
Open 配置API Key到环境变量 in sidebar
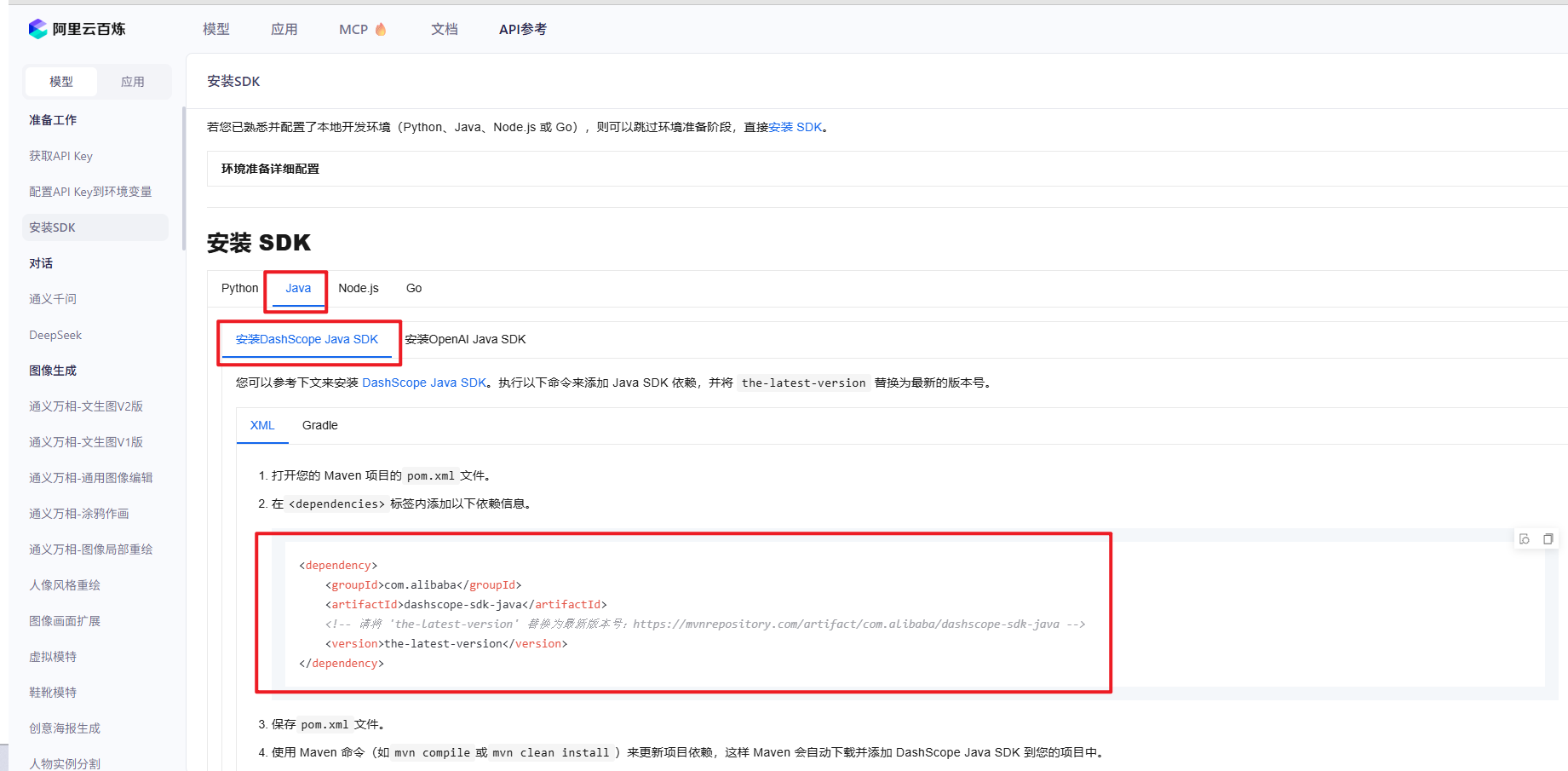coord(90,192)
